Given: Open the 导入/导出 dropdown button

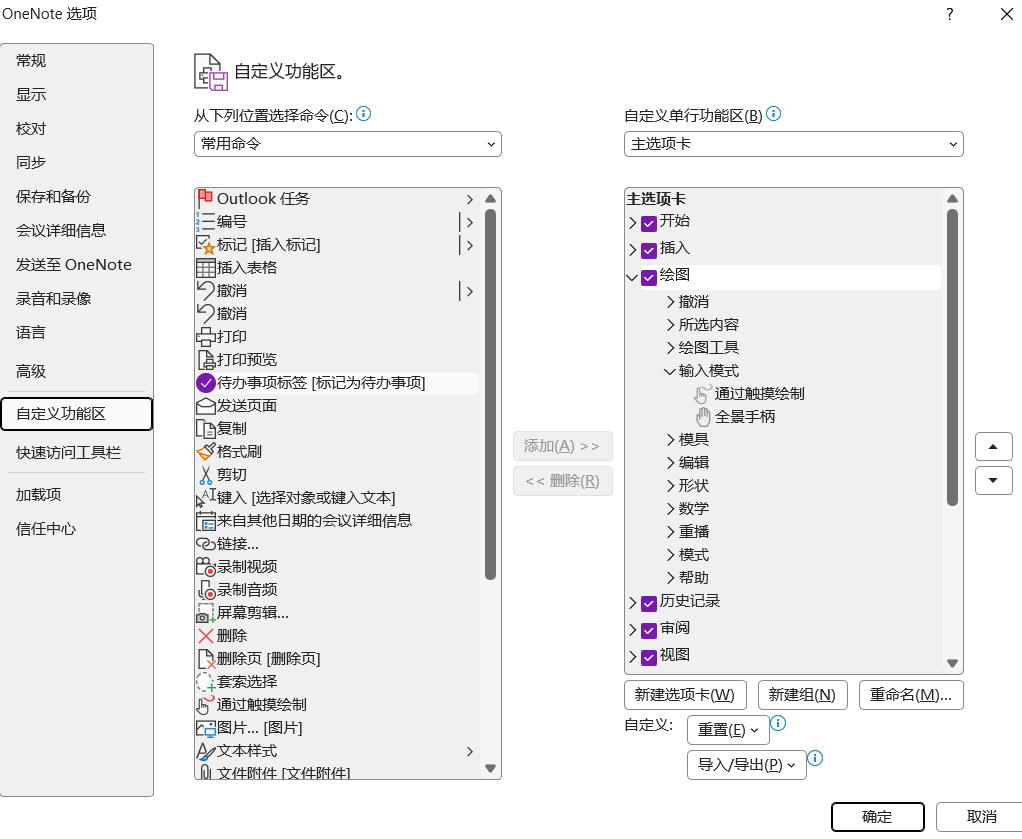Looking at the screenshot, I should [x=746, y=765].
